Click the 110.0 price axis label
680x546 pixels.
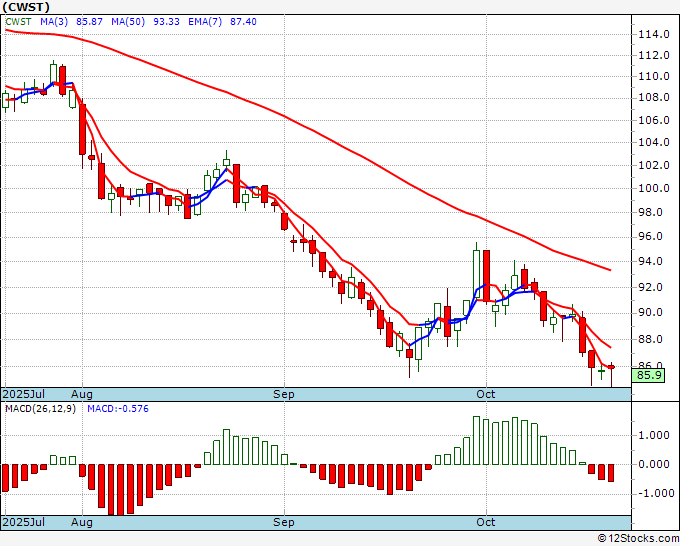pyautogui.click(x=654, y=77)
